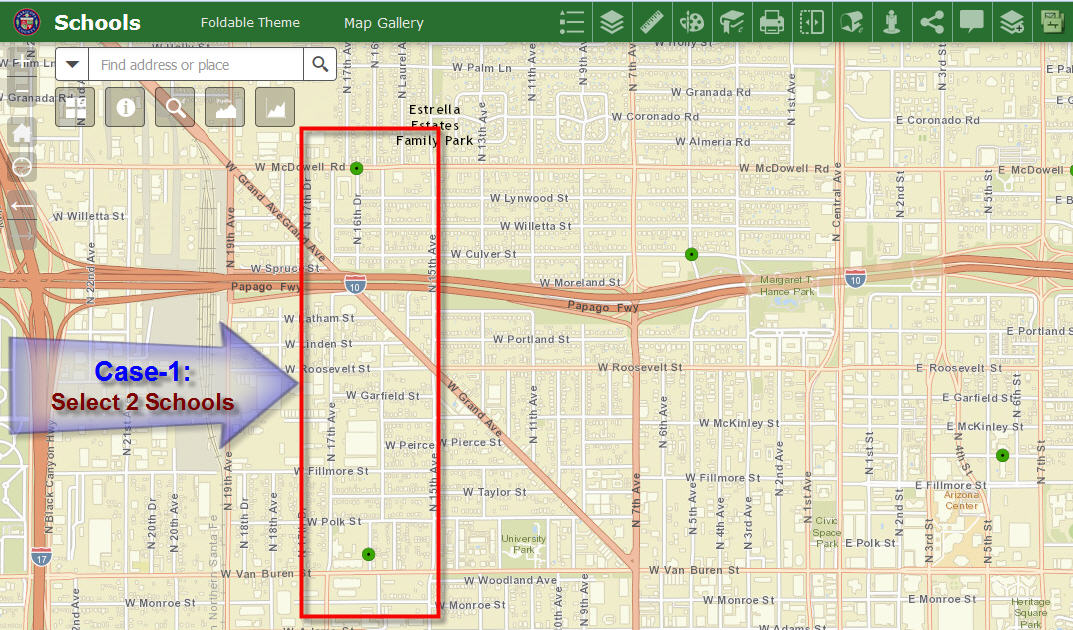Expand the search source dropdown arrow
Screen dimensions: 1073x630
[72, 64]
